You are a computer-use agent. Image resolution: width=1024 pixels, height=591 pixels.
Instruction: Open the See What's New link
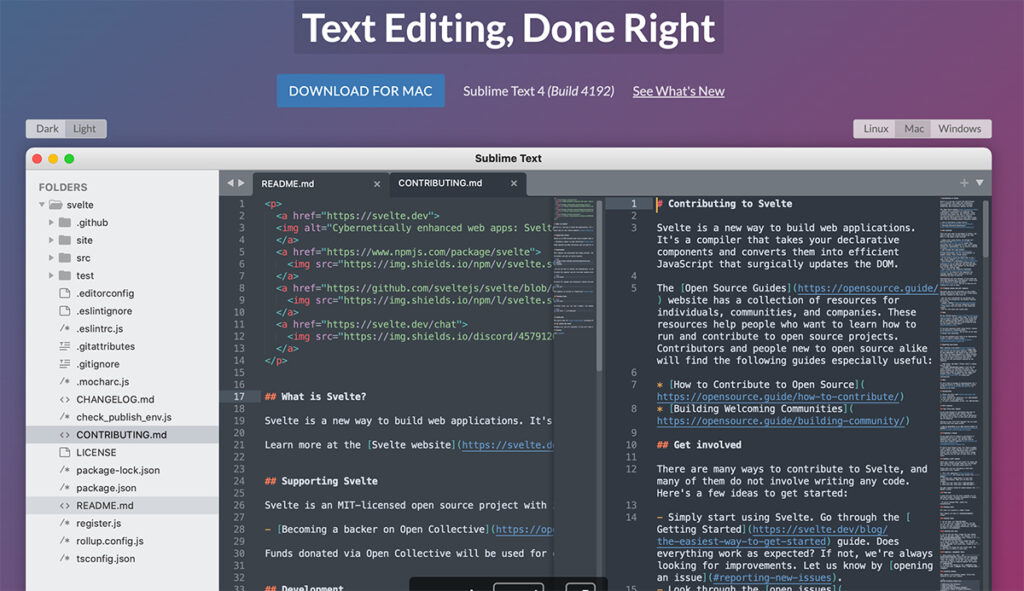[x=678, y=90]
